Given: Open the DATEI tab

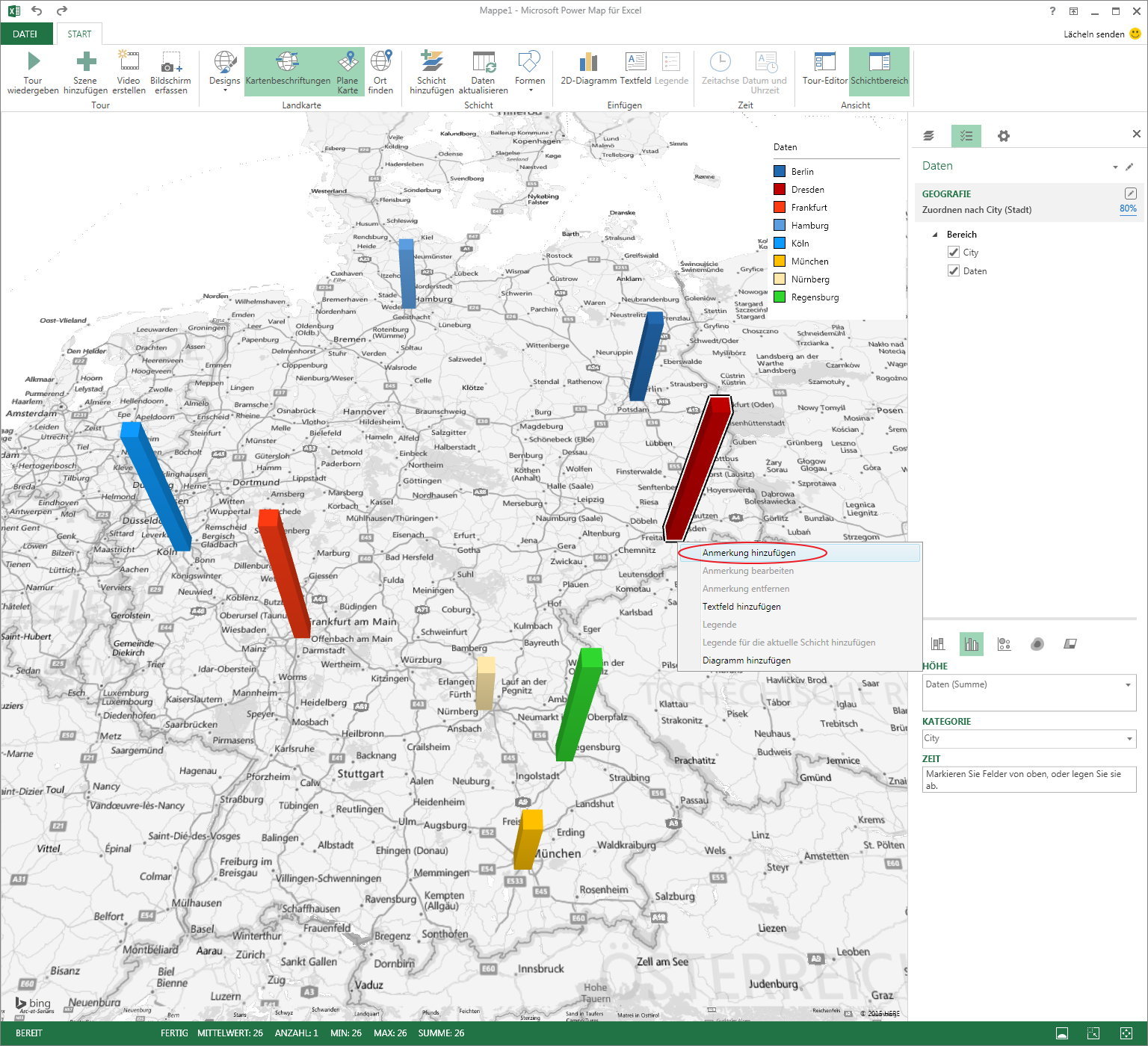Looking at the screenshot, I should [25, 34].
